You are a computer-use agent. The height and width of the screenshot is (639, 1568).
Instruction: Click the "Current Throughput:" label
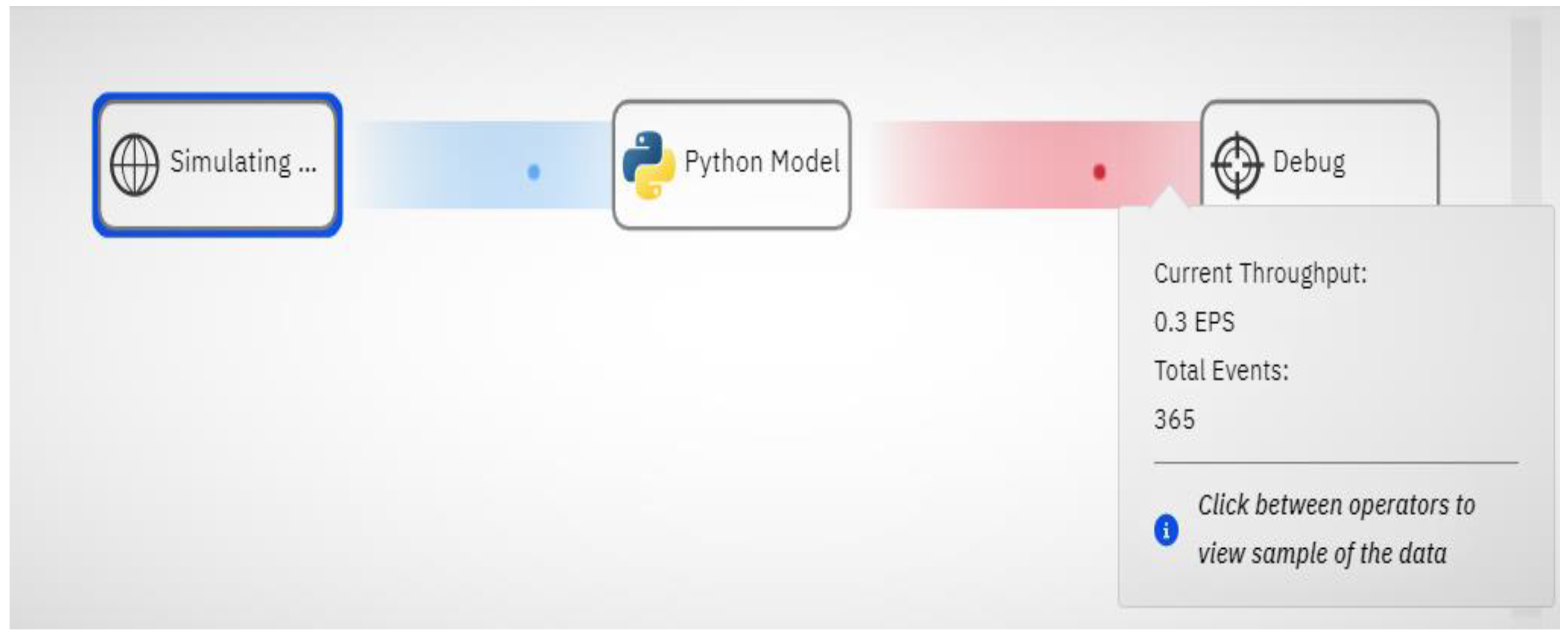pyautogui.click(x=1260, y=273)
